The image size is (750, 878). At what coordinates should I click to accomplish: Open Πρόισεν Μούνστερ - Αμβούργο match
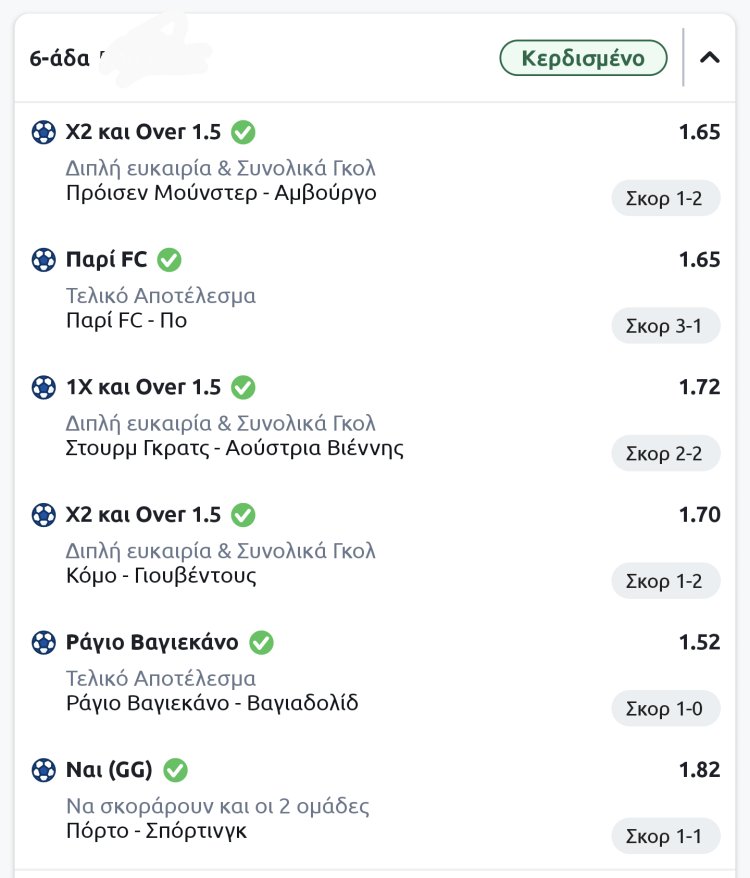coord(221,192)
